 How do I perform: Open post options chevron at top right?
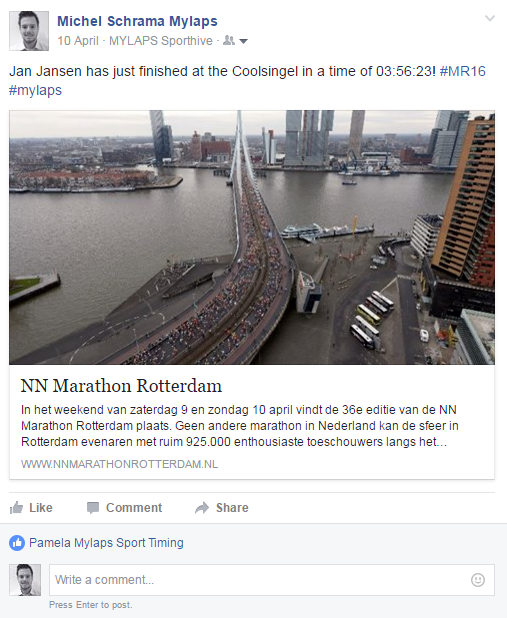pos(490,18)
